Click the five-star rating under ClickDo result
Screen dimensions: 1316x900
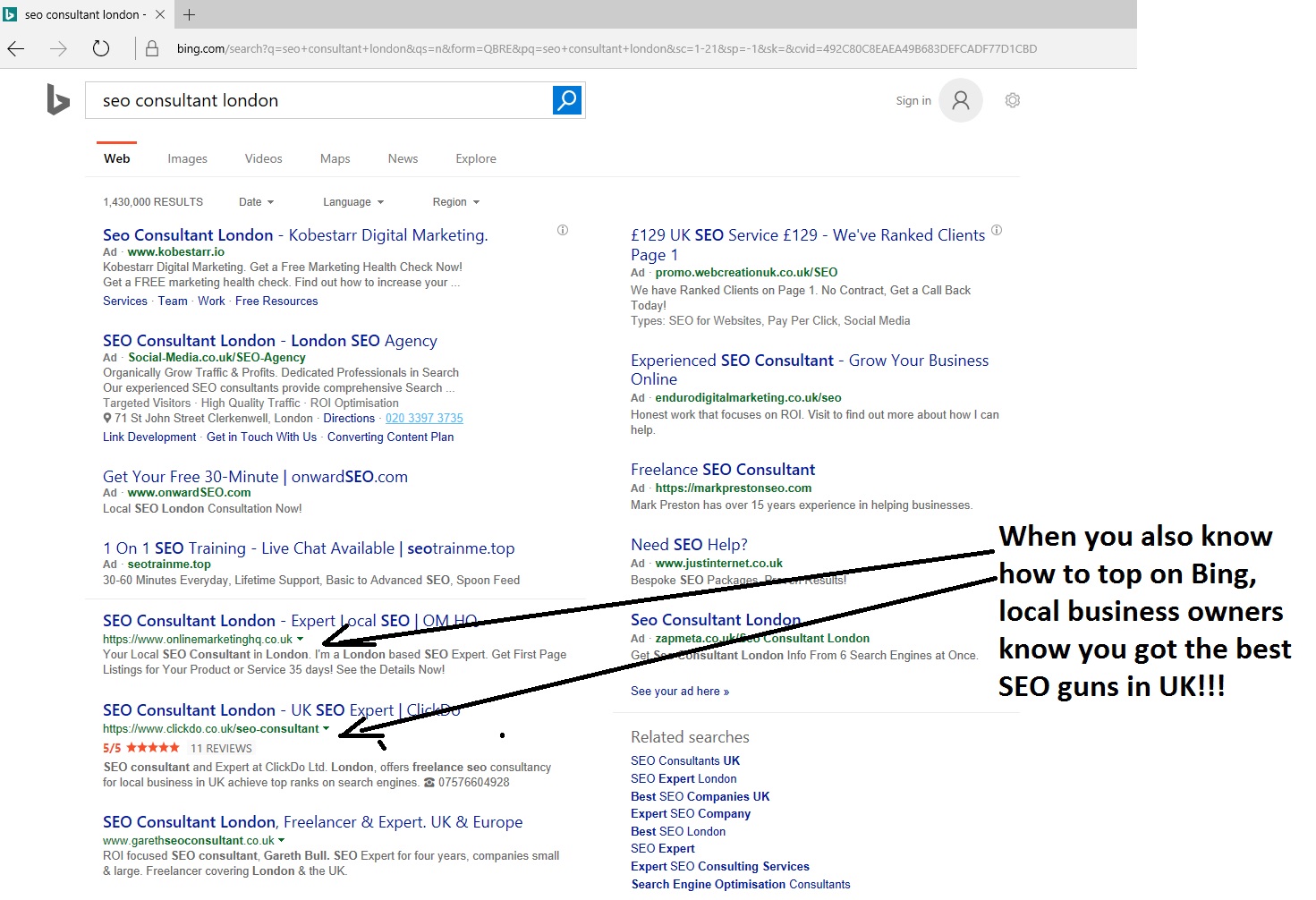coord(153,748)
